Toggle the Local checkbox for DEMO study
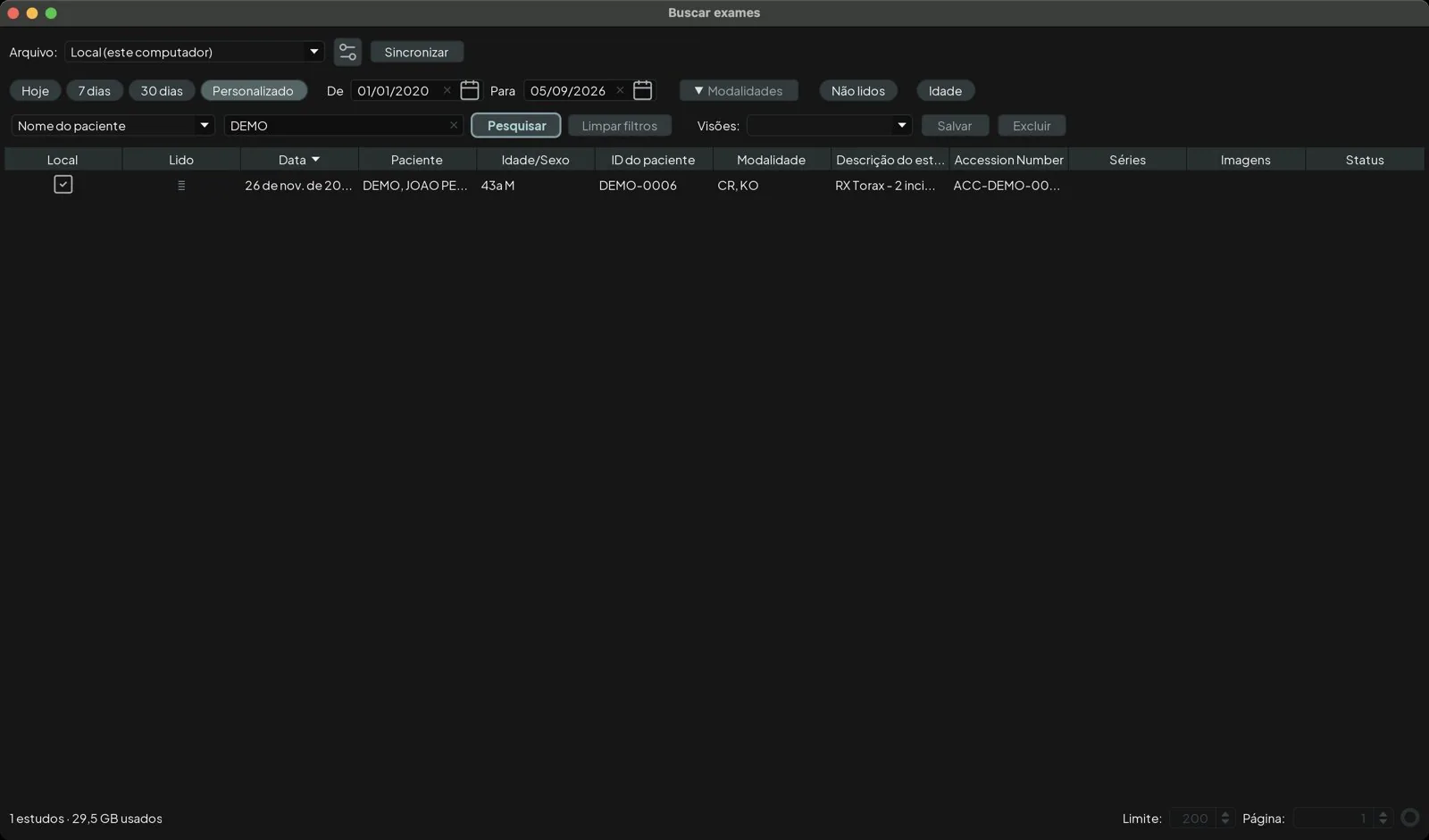Viewport: 1429px width, 840px height. 63,185
